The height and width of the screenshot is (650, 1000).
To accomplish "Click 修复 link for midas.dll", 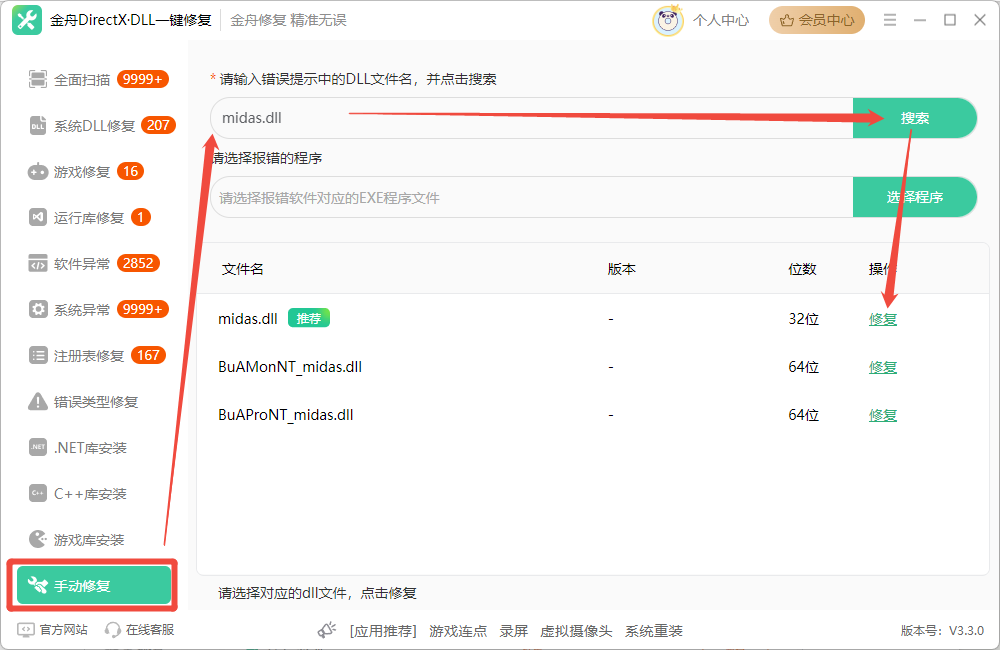I will tap(883, 319).
